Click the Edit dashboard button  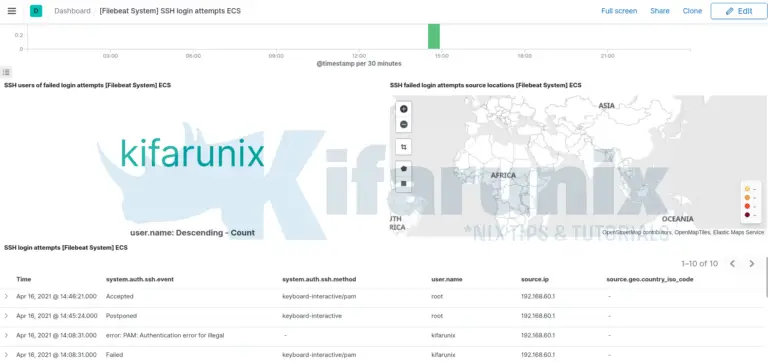739,11
